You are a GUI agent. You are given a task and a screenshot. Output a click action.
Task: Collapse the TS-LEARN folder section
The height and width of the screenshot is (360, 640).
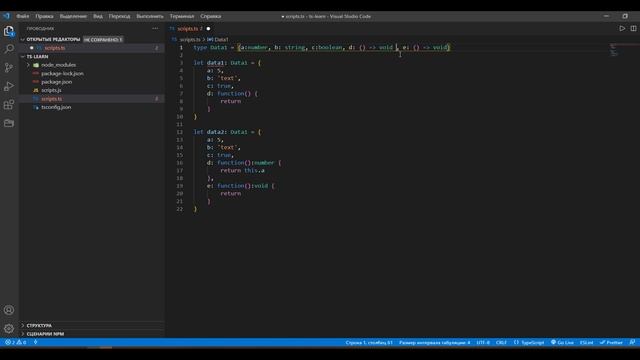22,57
